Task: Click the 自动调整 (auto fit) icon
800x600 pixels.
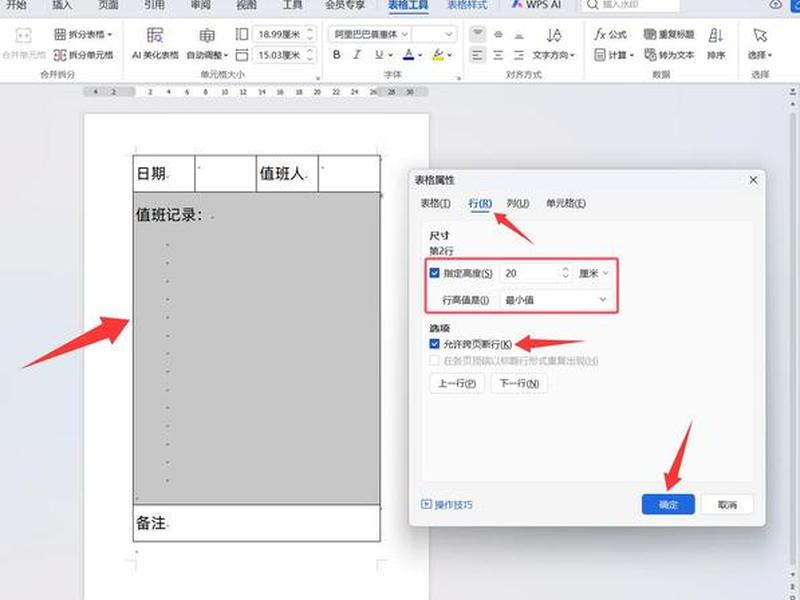Action: pos(207,35)
